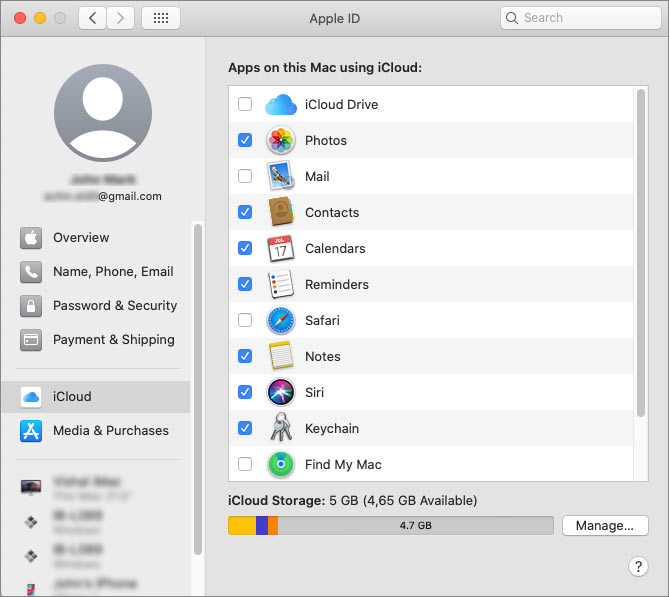Screen dimensions: 669x597
Task: Enable the Mail checkbox
Action: tap(245, 176)
